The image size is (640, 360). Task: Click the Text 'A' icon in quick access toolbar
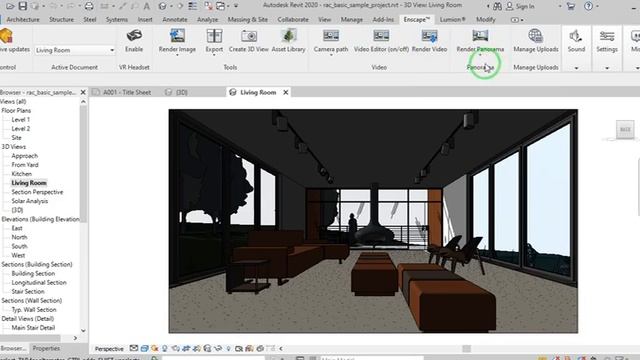(147, 6)
